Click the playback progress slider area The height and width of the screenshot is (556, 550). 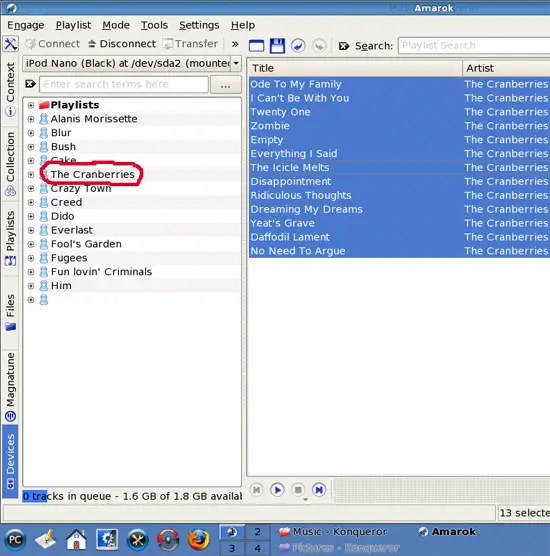coord(441,490)
